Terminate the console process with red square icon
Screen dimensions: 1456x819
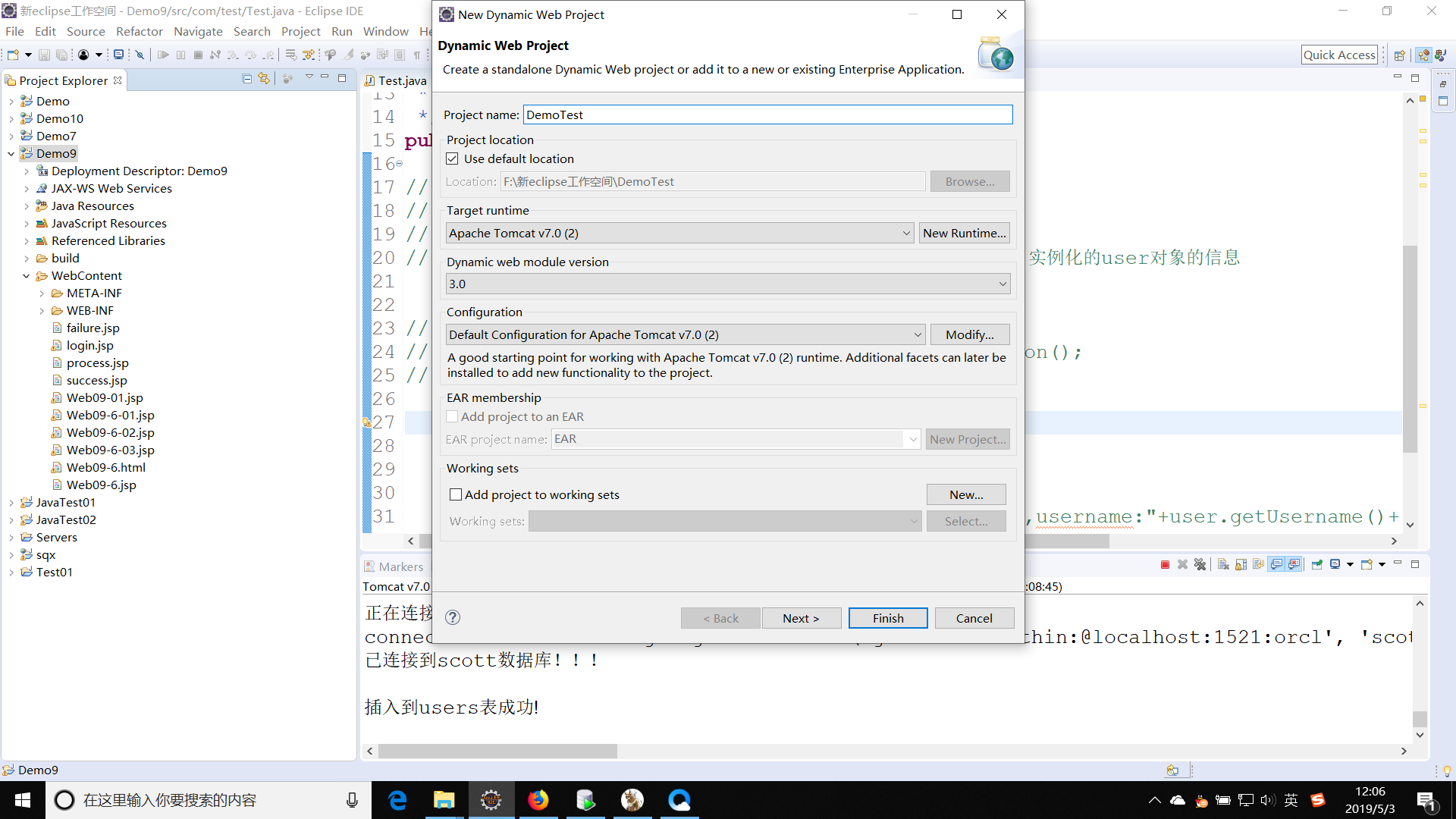coord(1165,564)
